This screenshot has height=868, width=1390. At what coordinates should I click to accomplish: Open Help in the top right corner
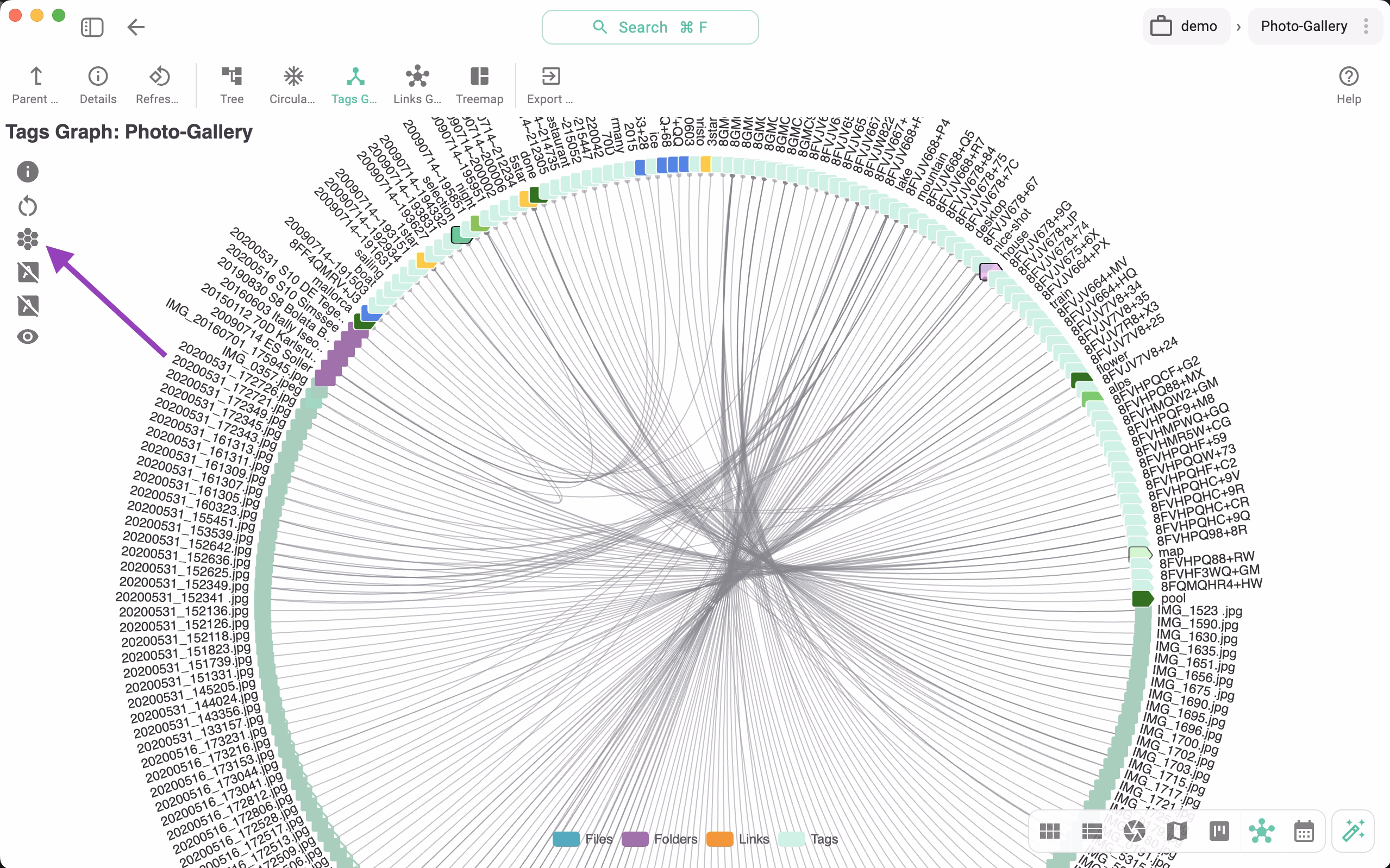(1348, 85)
